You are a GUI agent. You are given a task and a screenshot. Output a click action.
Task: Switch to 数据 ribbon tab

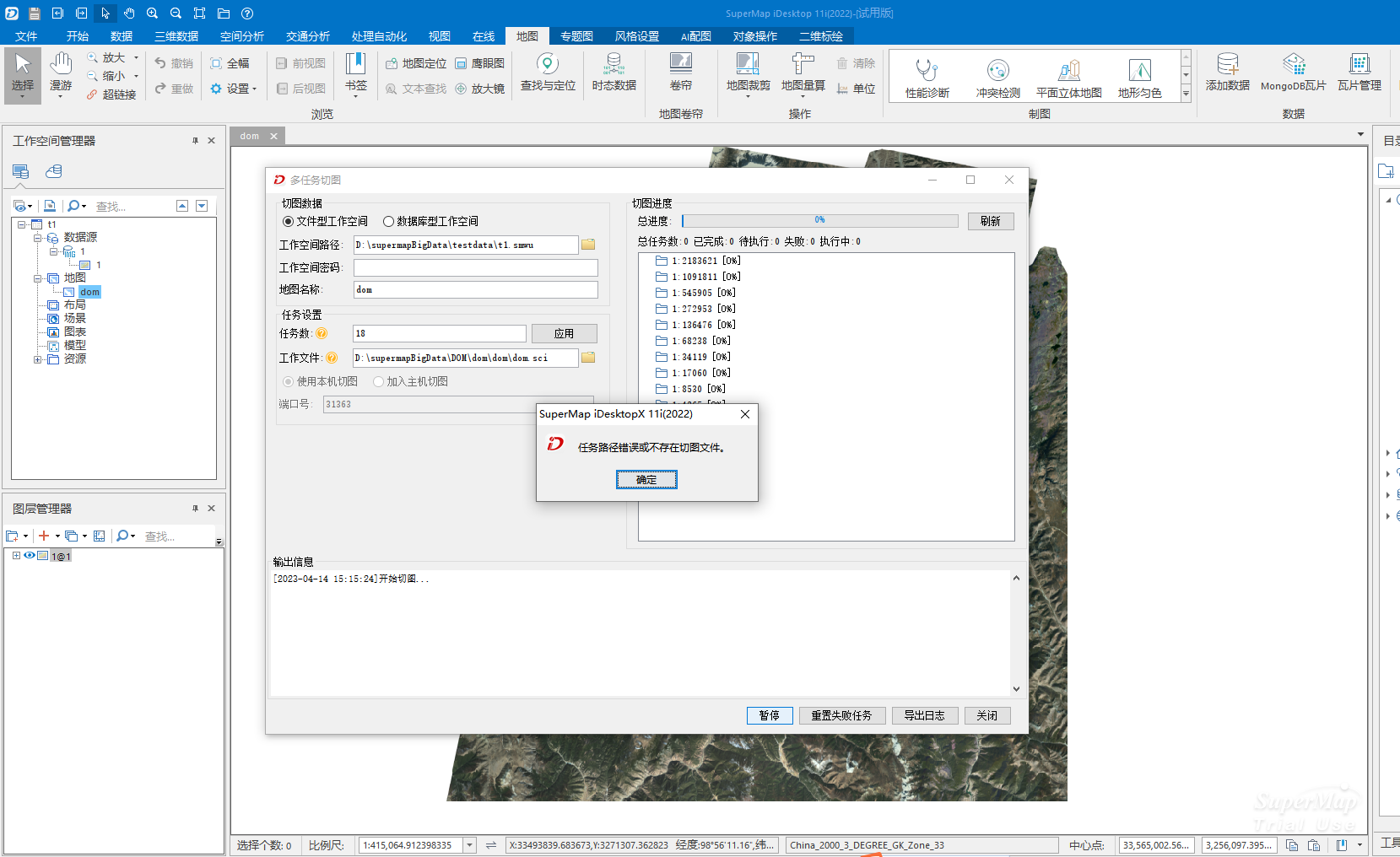(122, 36)
